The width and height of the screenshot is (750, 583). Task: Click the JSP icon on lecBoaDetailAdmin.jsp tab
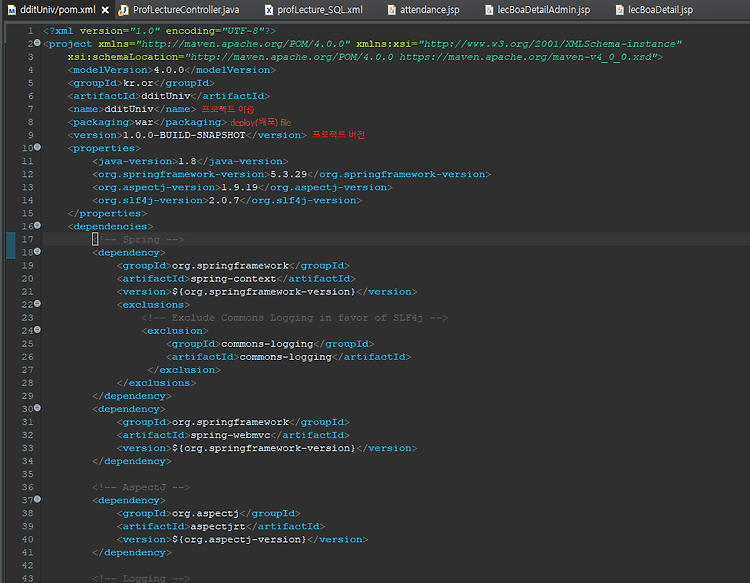[489, 10]
